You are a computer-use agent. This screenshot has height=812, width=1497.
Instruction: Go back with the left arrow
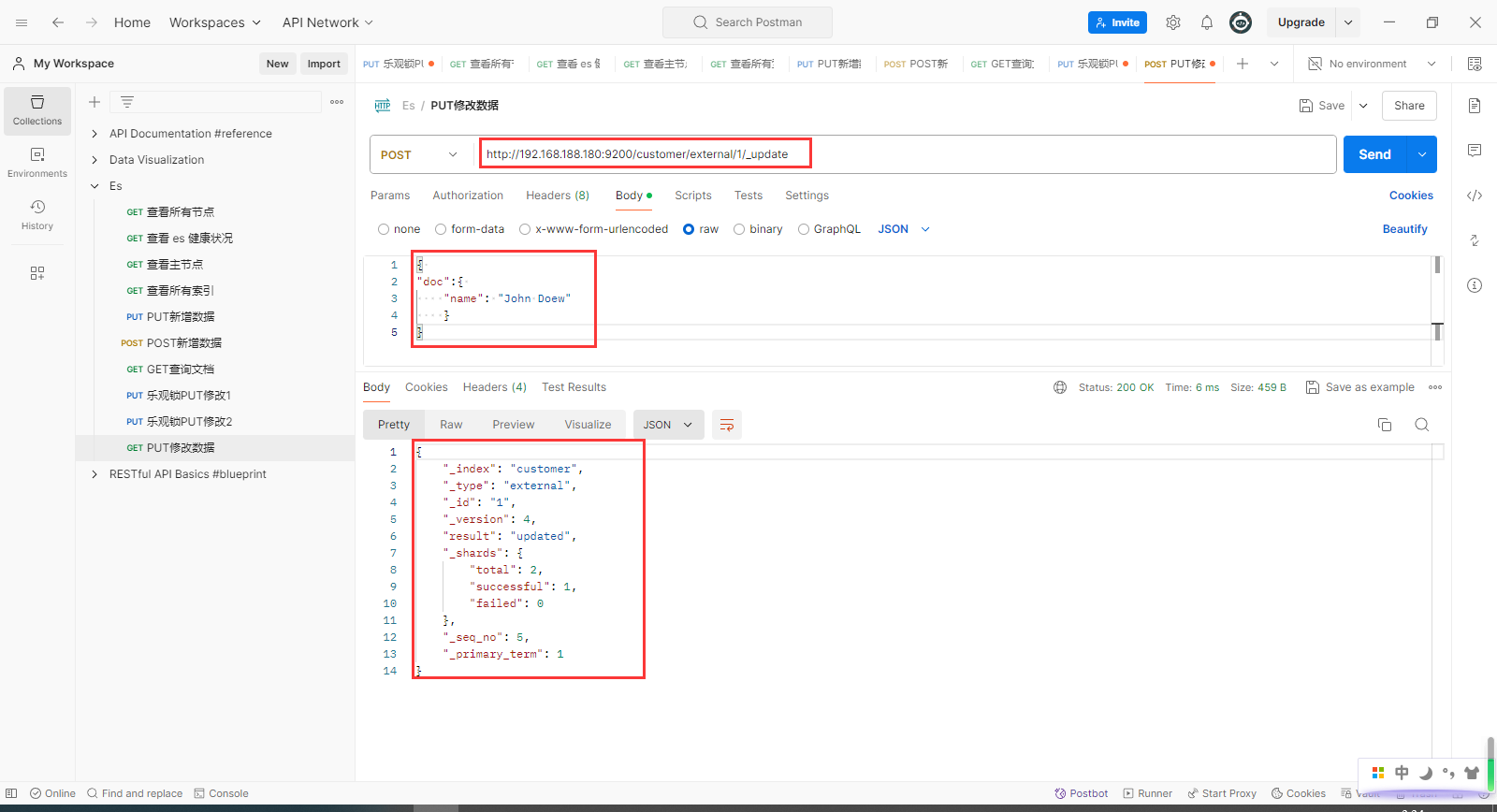[x=58, y=22]
